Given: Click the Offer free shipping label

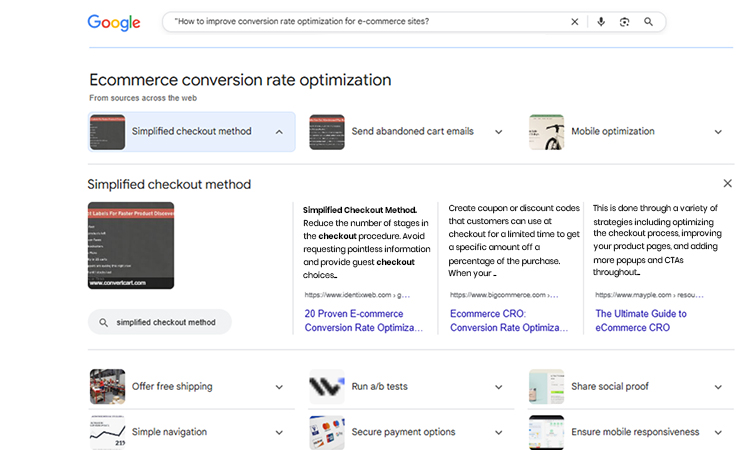Looking at the screenshot, I should [172, 386].
